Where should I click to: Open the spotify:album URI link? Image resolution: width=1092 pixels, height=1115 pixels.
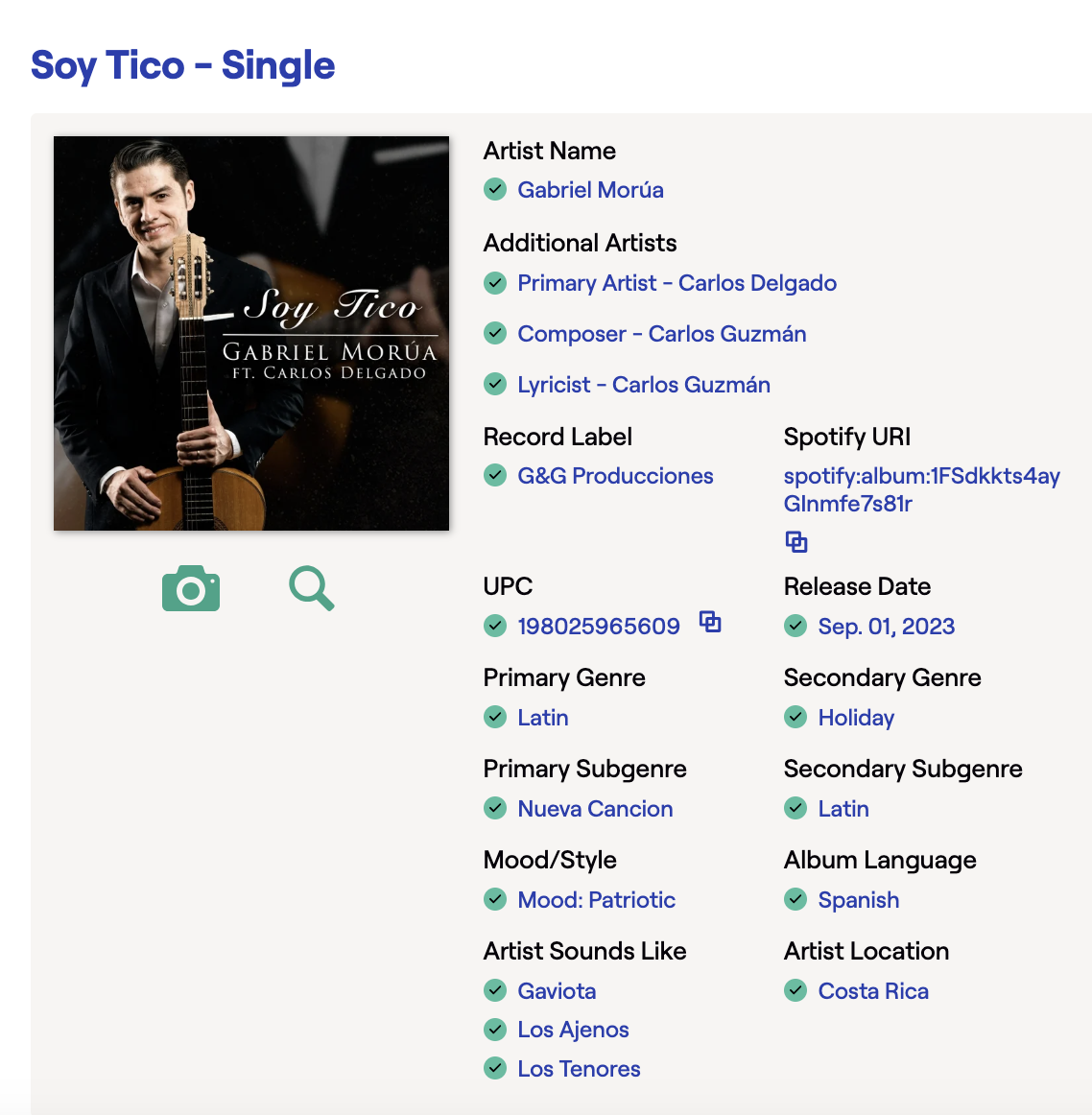pyautogui.click(x=921, y=489)
